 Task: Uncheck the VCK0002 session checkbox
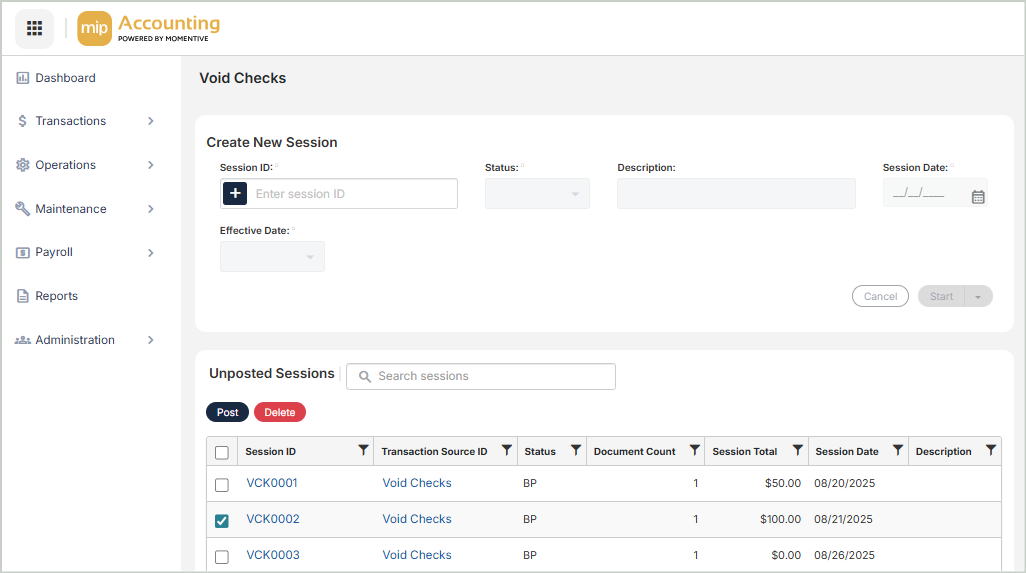(222, 521)
